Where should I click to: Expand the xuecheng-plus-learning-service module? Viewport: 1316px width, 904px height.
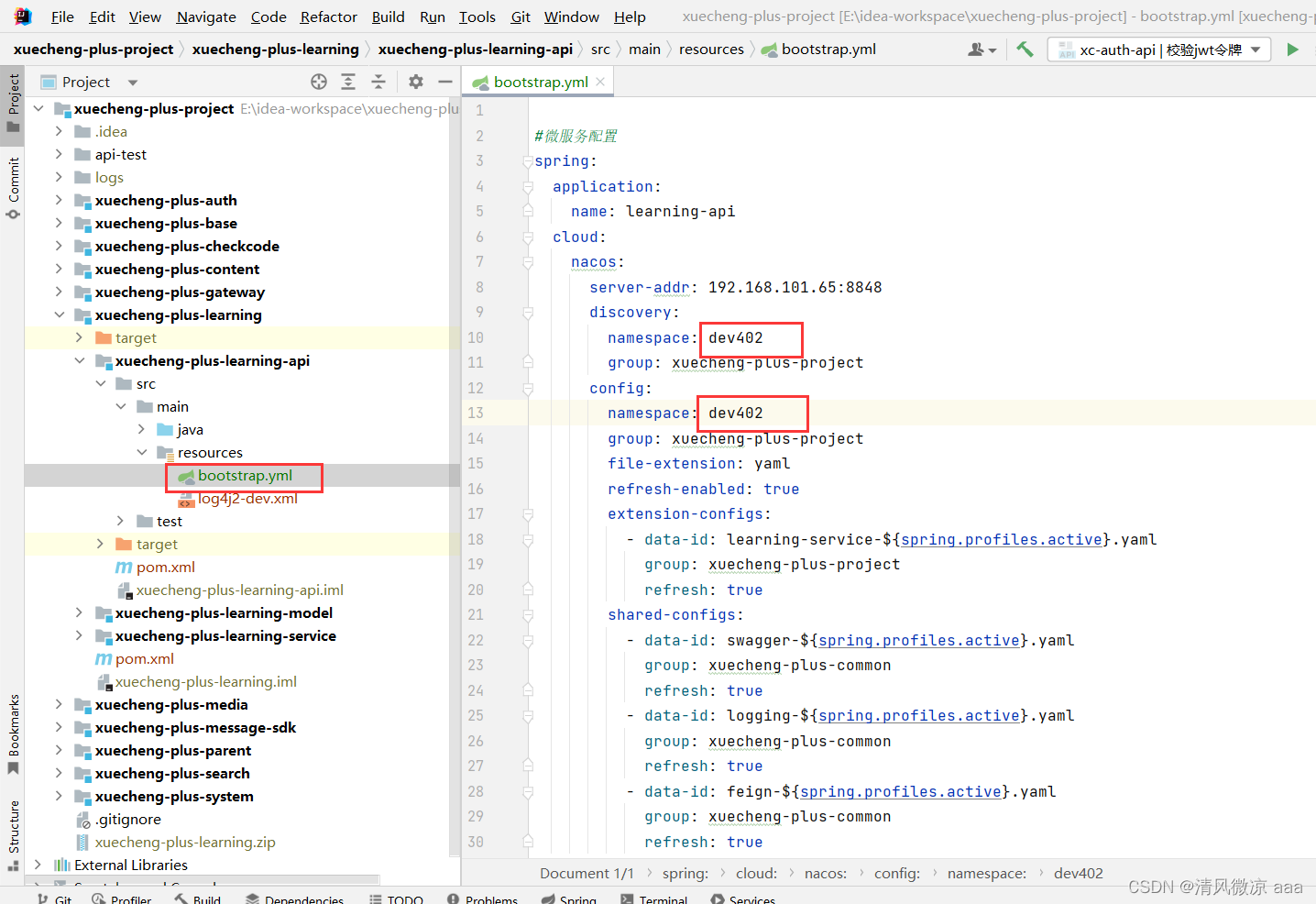pyautogui.click(x=80, y=635)
